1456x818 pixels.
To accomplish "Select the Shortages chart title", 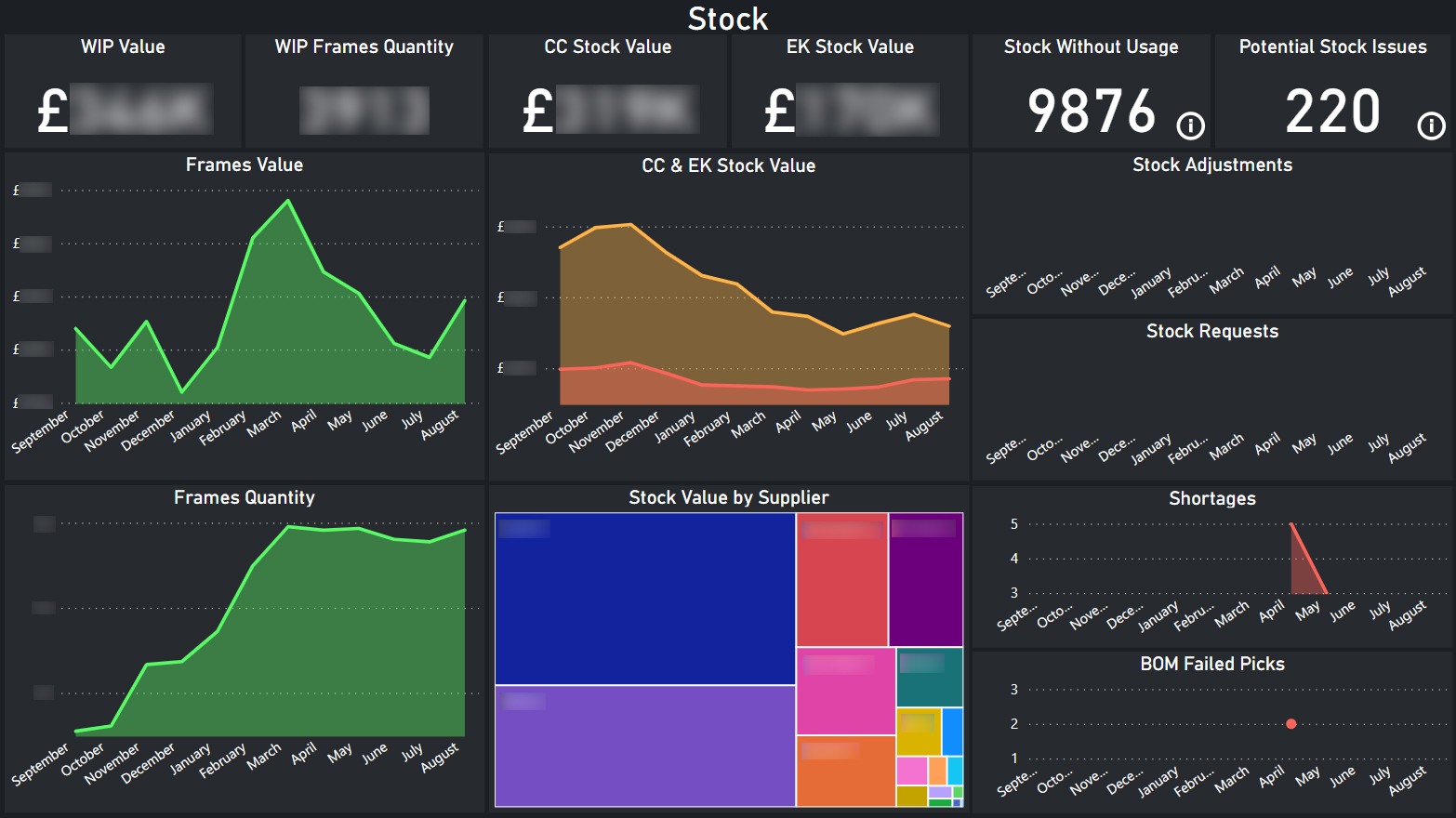I will coord(1212,498).
